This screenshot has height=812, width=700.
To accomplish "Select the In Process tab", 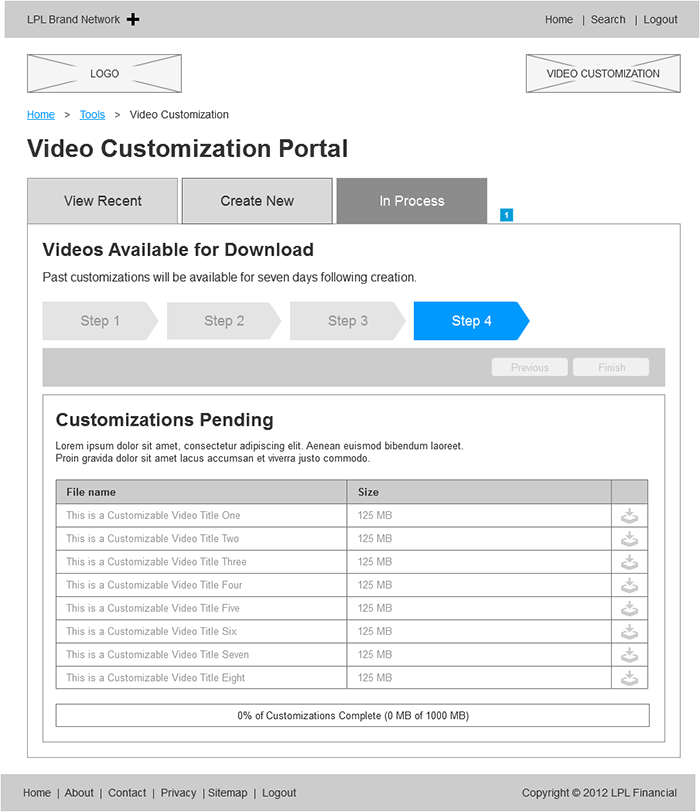I will coord(412,201).
